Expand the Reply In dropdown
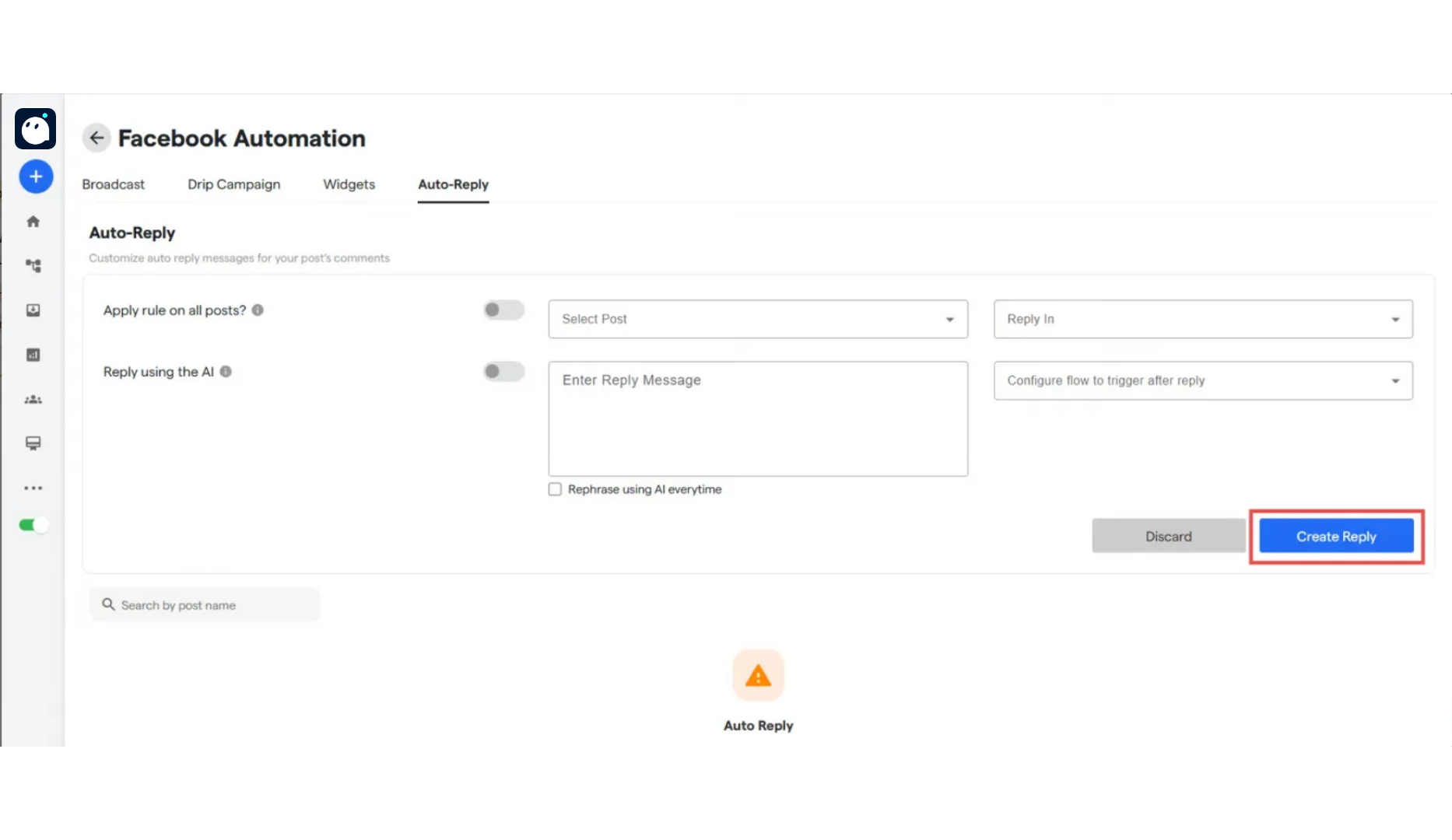 (x=1202, y=319)
